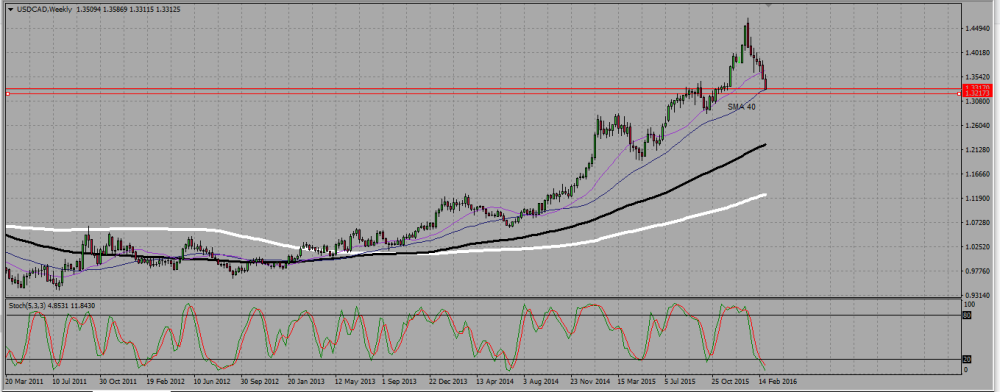
Task: Click the 80 level marker of Stochastic
Action: click(966, 315)
